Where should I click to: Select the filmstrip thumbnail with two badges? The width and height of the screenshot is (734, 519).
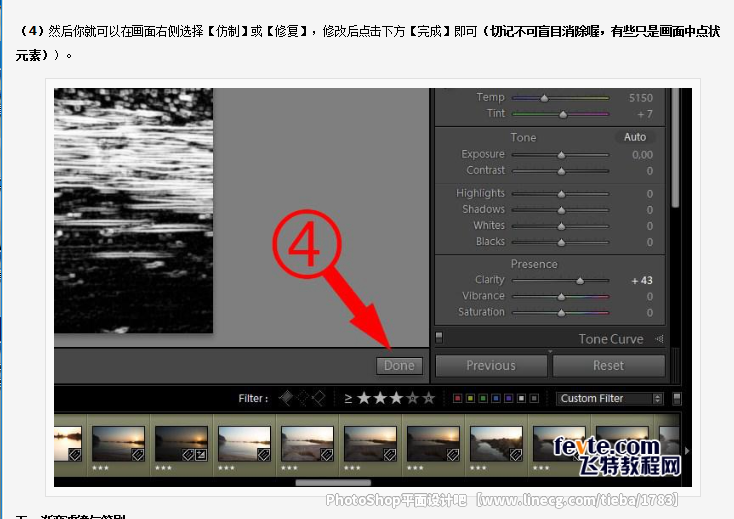182,444
